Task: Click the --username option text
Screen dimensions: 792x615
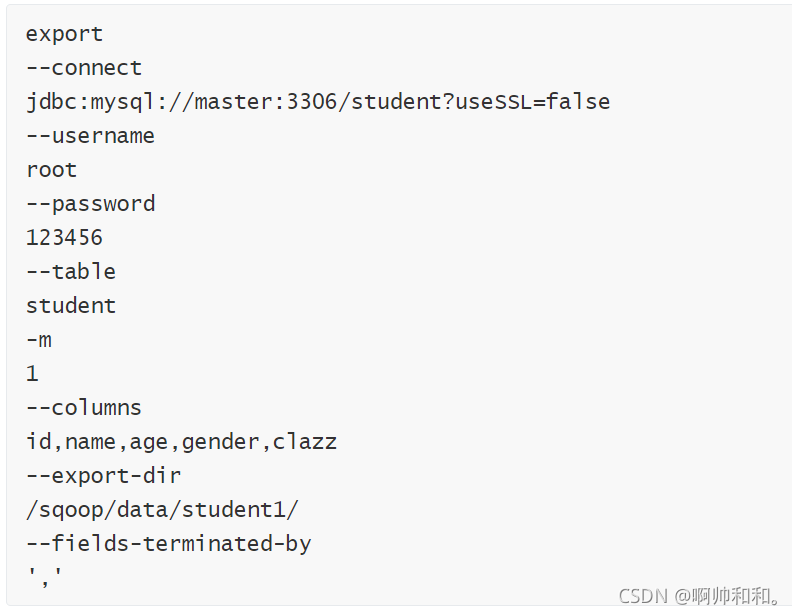Action: point(90,136)
